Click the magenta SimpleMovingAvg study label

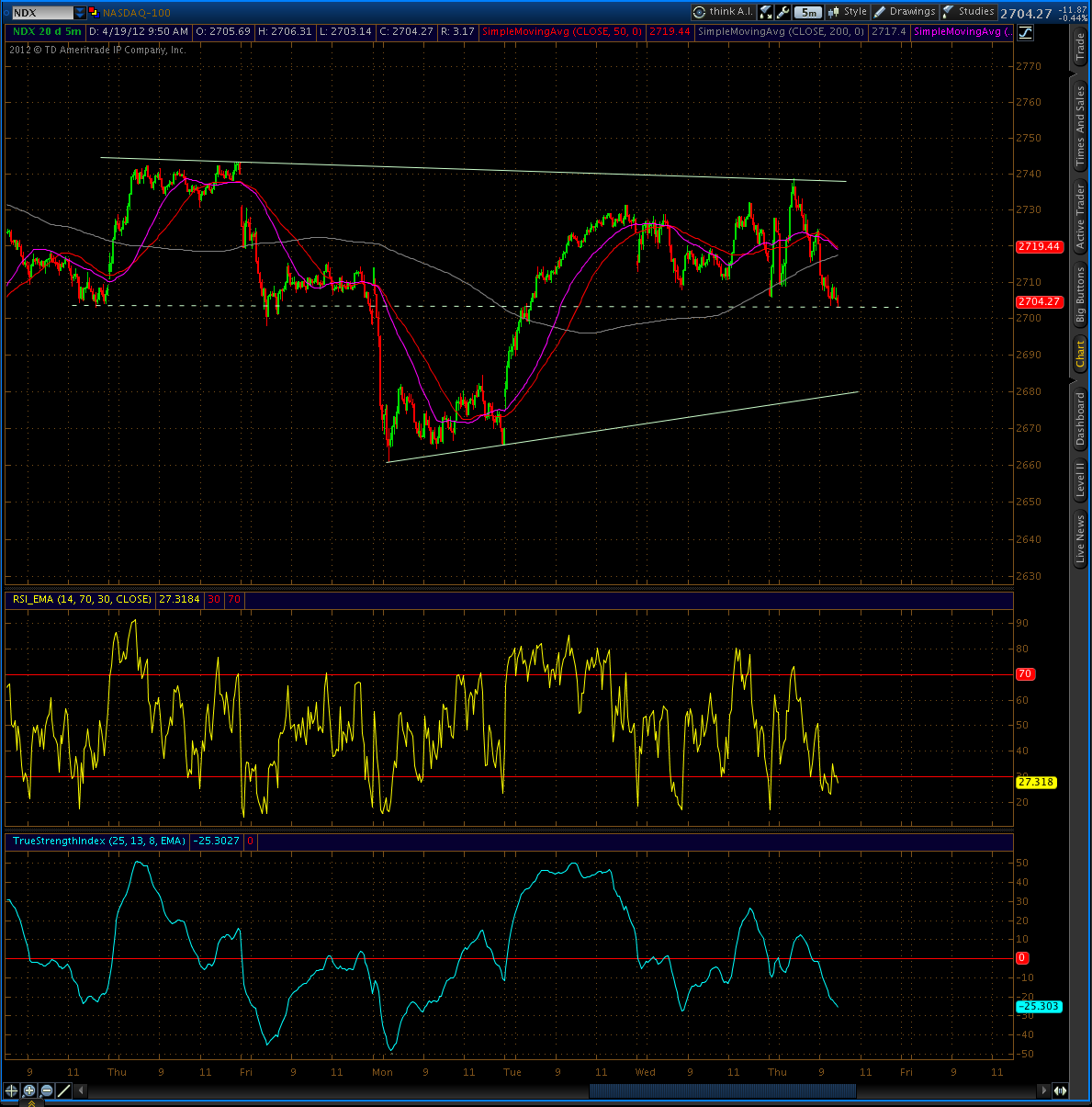pyautogui.click(x=963, y=31)
